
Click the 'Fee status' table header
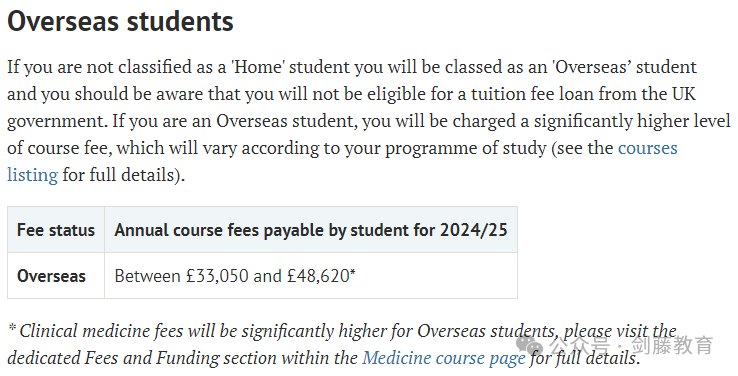[x=56, y=230]
